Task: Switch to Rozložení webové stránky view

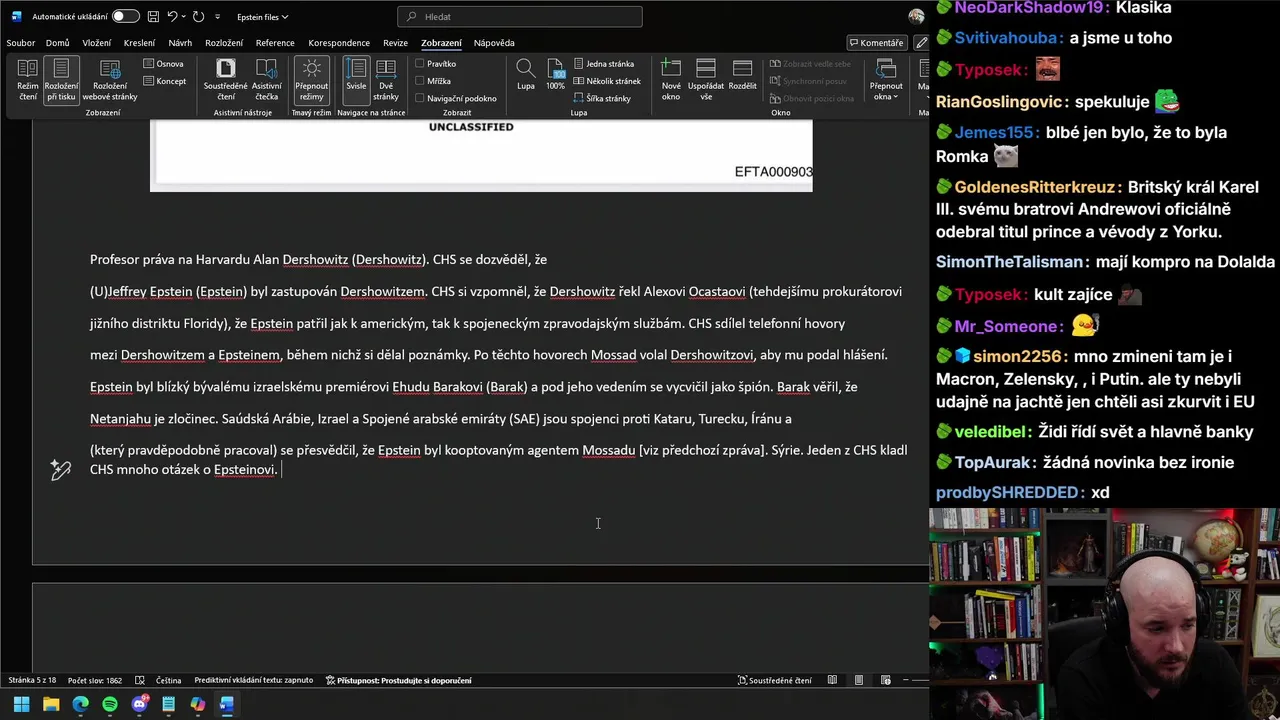Action: pos(110,79)
